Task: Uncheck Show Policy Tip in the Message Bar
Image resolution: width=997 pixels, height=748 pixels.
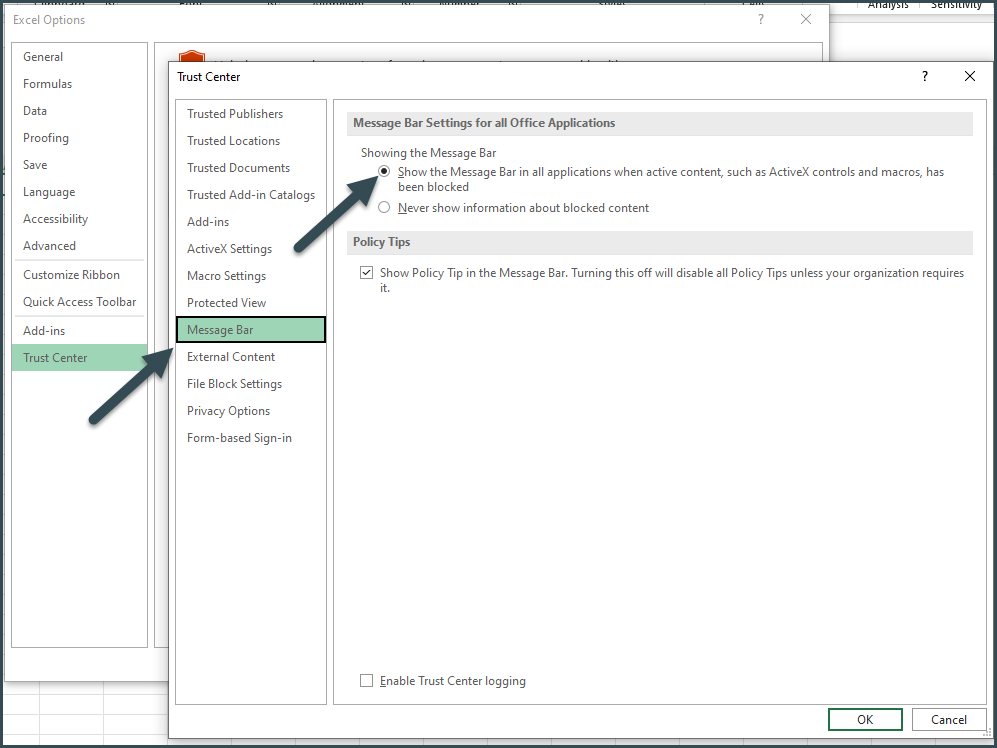Action: (x=366, y=272)
